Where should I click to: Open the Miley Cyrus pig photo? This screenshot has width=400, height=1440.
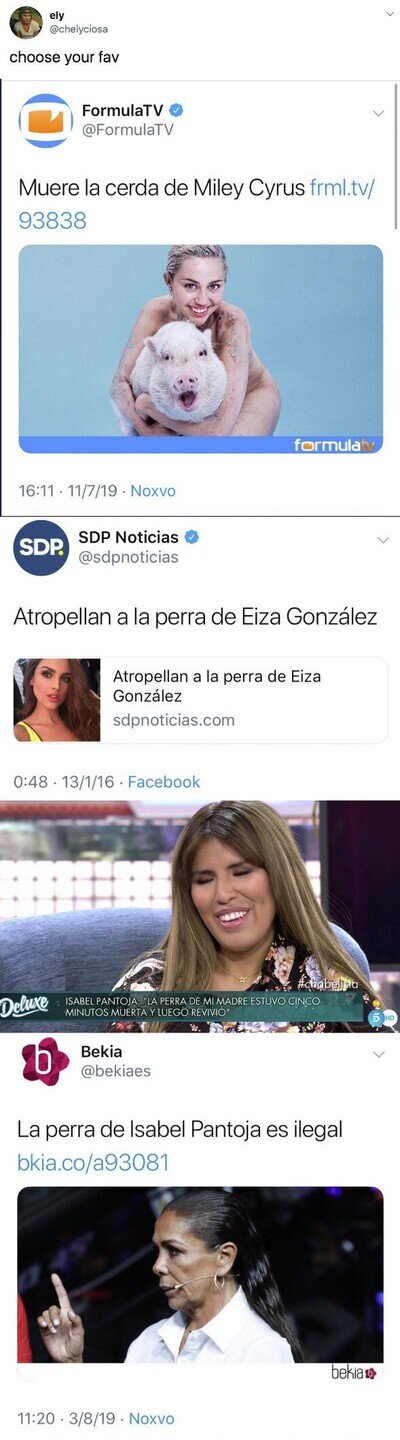200,349
